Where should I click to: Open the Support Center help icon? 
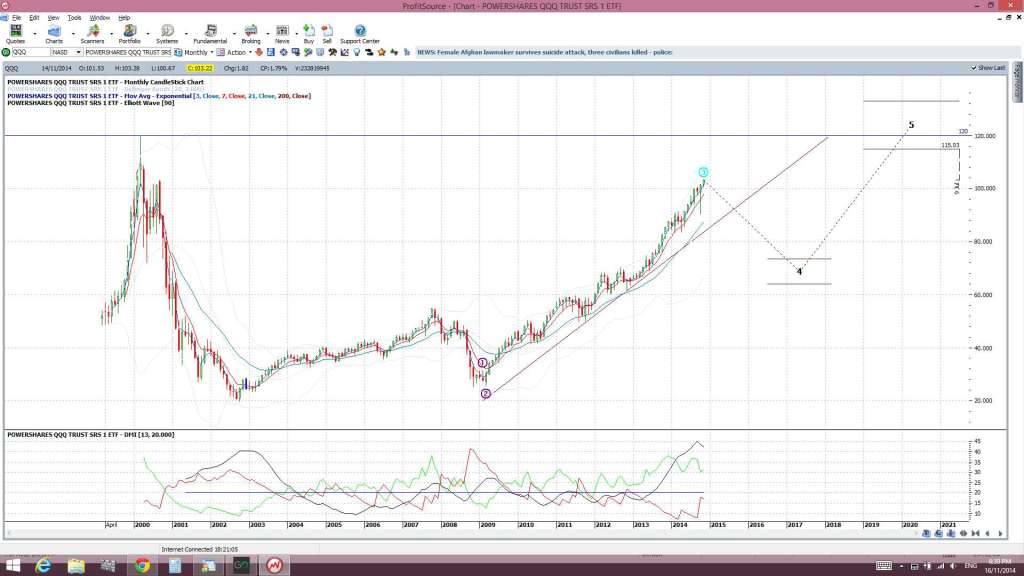pos(360,33)
